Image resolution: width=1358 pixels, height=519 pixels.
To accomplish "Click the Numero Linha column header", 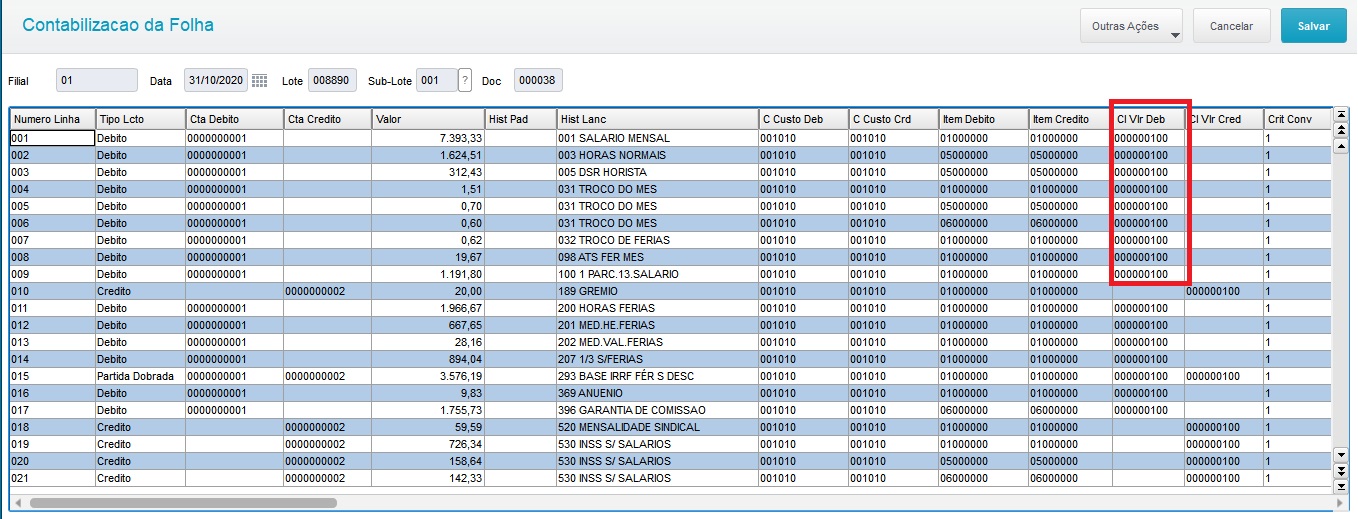I will pos(52,119).
